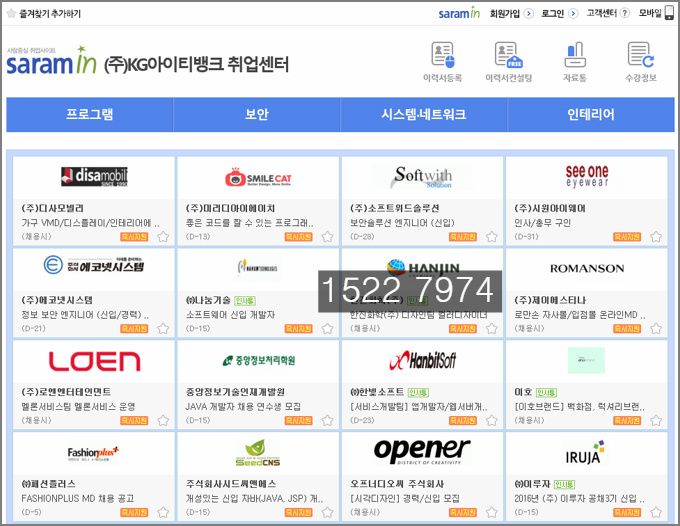Click the IRUJA logo
Screen dimensions: 680x526
point(585,453)
